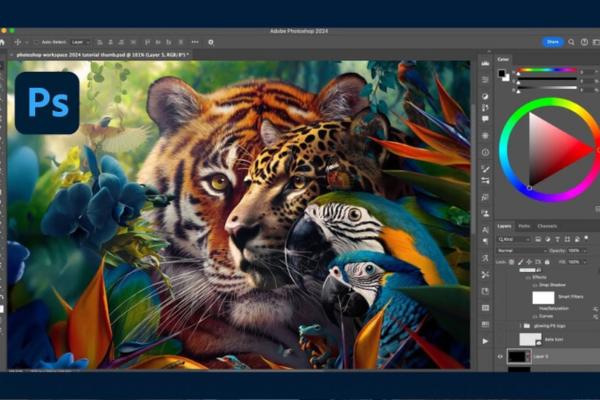Toggle Lock all padlock icon

(x=547, y=262)
